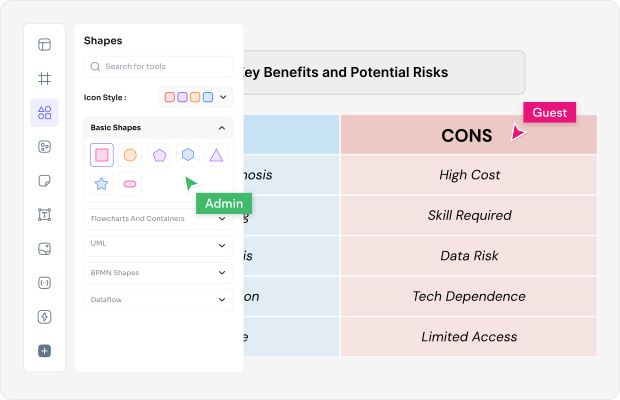
Task: Pick the star basic shape
Action: [x=101, y=184]
